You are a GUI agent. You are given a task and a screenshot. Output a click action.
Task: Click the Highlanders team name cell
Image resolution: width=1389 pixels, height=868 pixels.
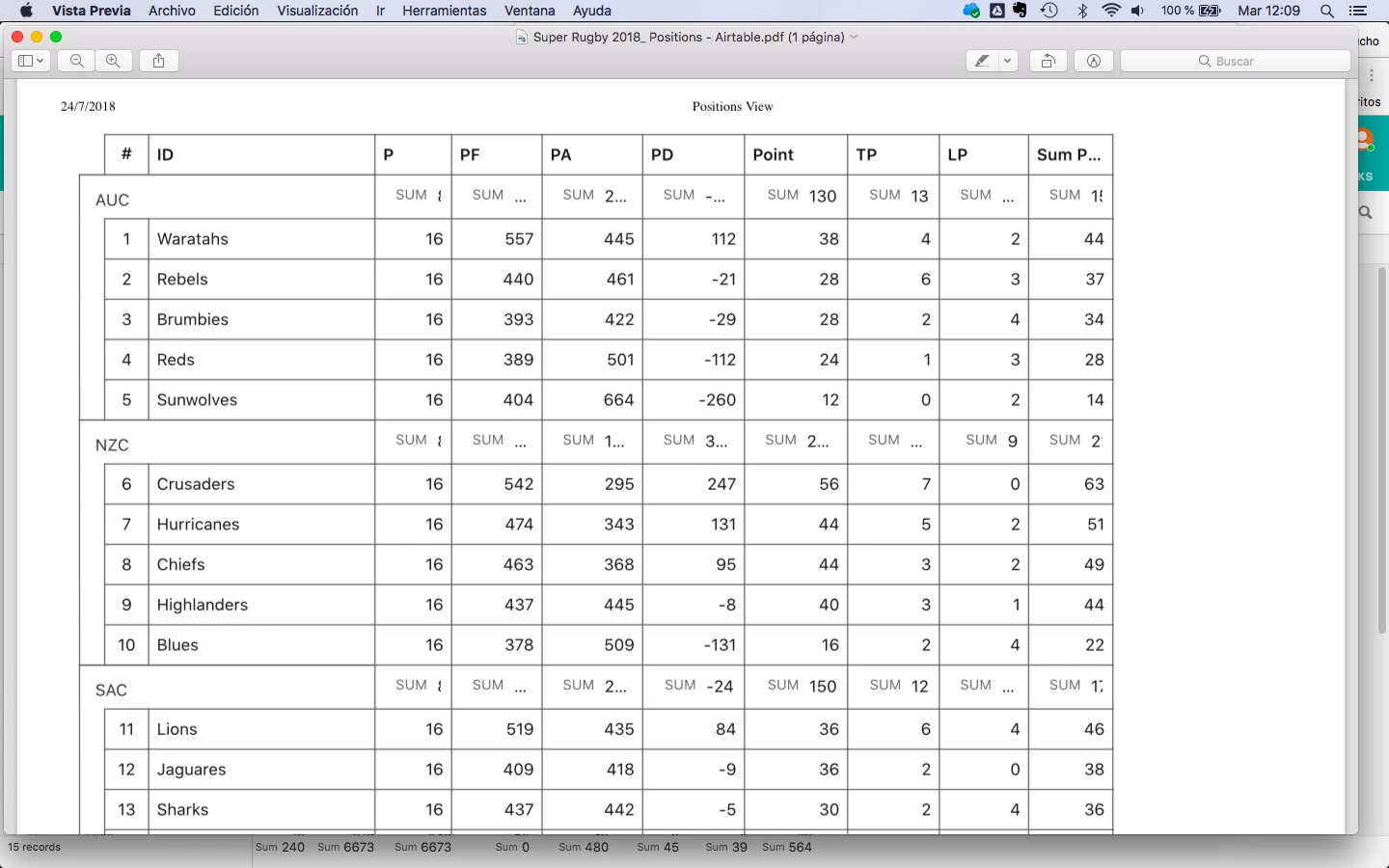pyautogui.click(x=261, y=605)
